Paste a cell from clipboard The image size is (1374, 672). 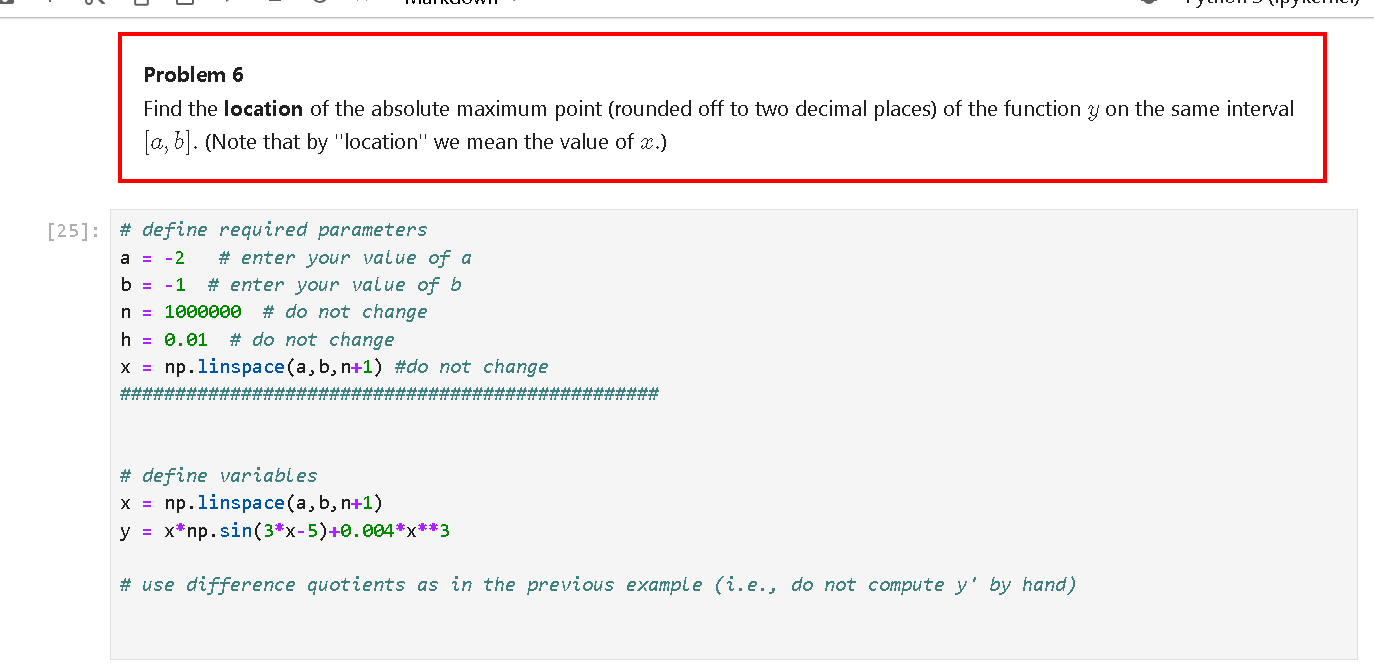(x=185, y=3)
